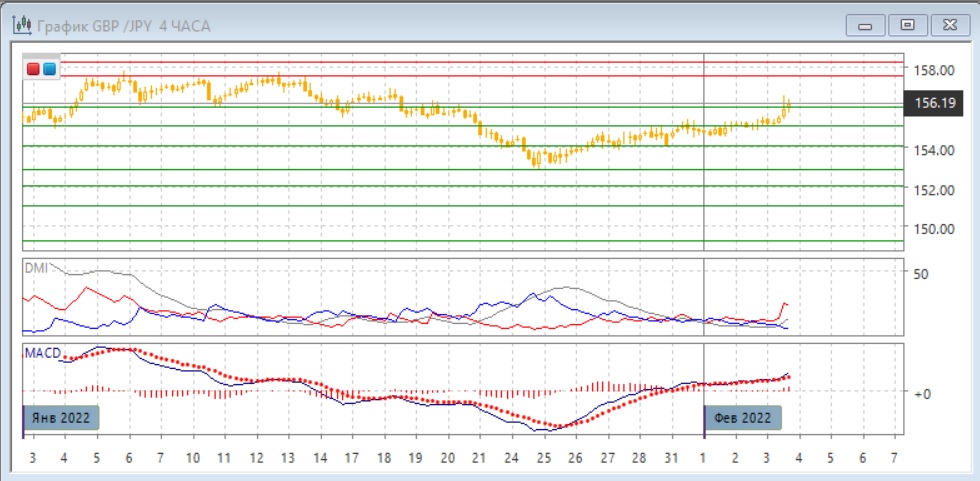Click date 13 on the time axis
Viewport: 980px width, 481px height.
pyautogui.click(x=288, y=457)
